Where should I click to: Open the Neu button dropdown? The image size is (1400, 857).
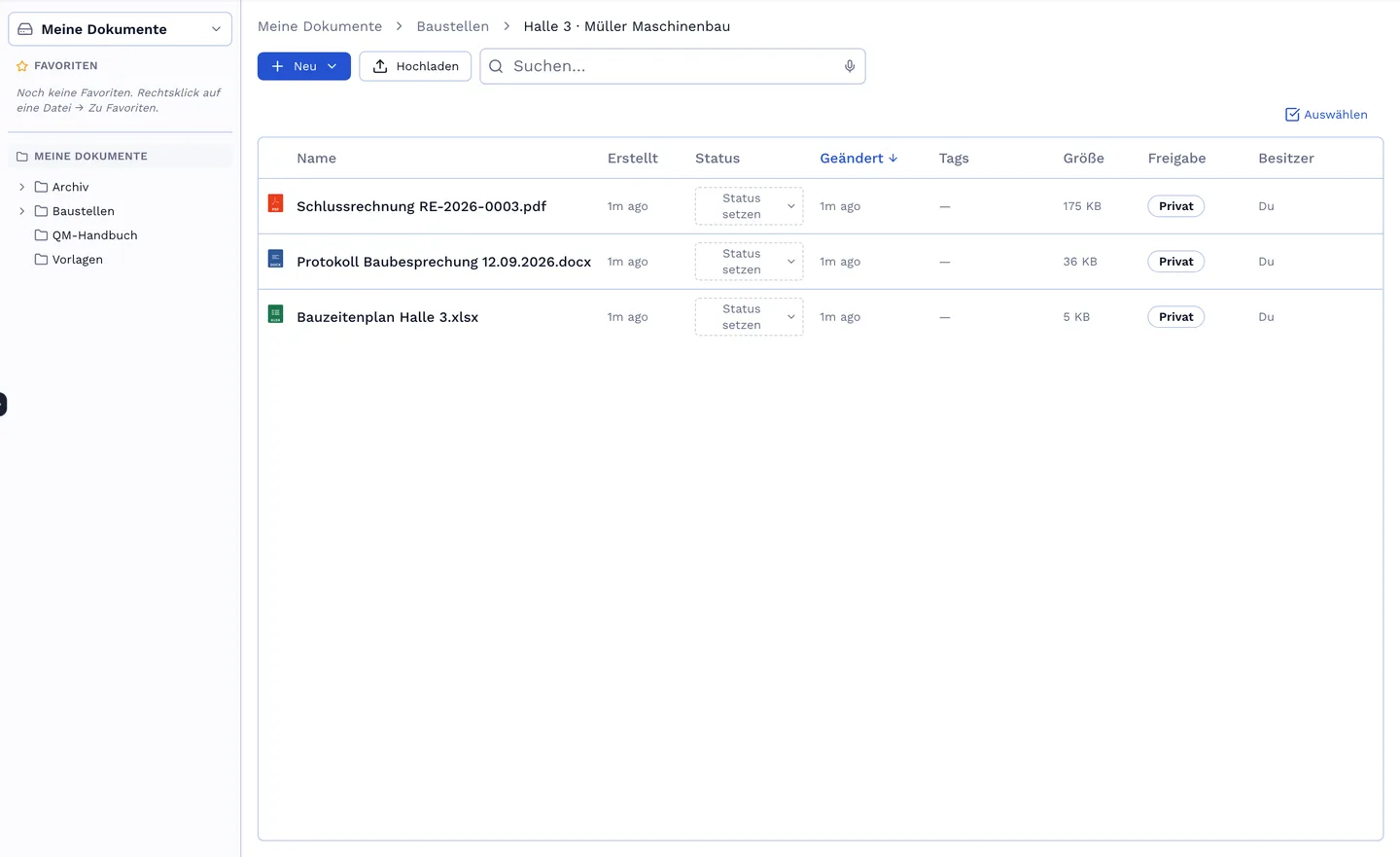pyautogui.click(x=304, y=66)
